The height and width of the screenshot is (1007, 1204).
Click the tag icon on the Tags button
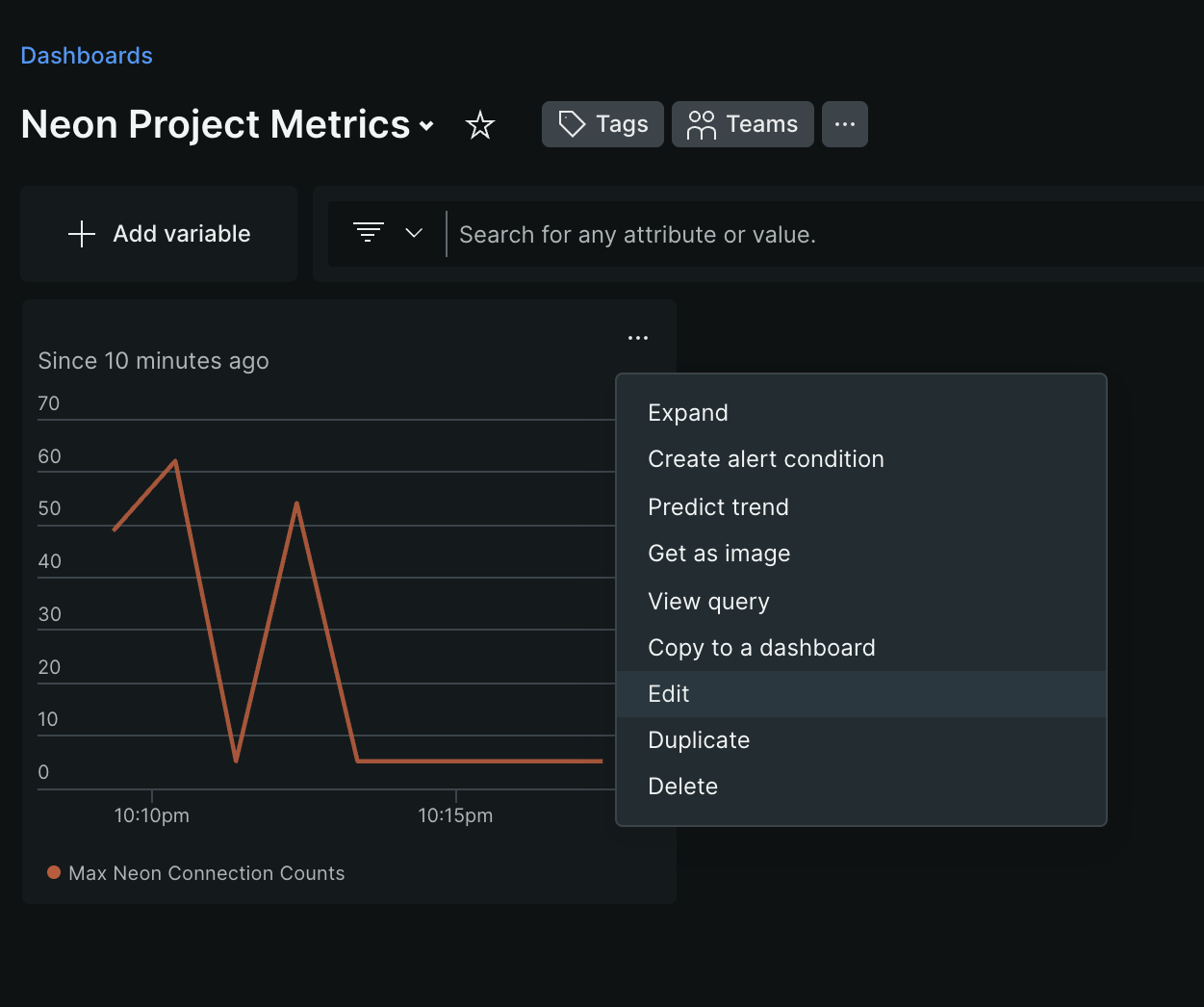[x=572, y=124]
